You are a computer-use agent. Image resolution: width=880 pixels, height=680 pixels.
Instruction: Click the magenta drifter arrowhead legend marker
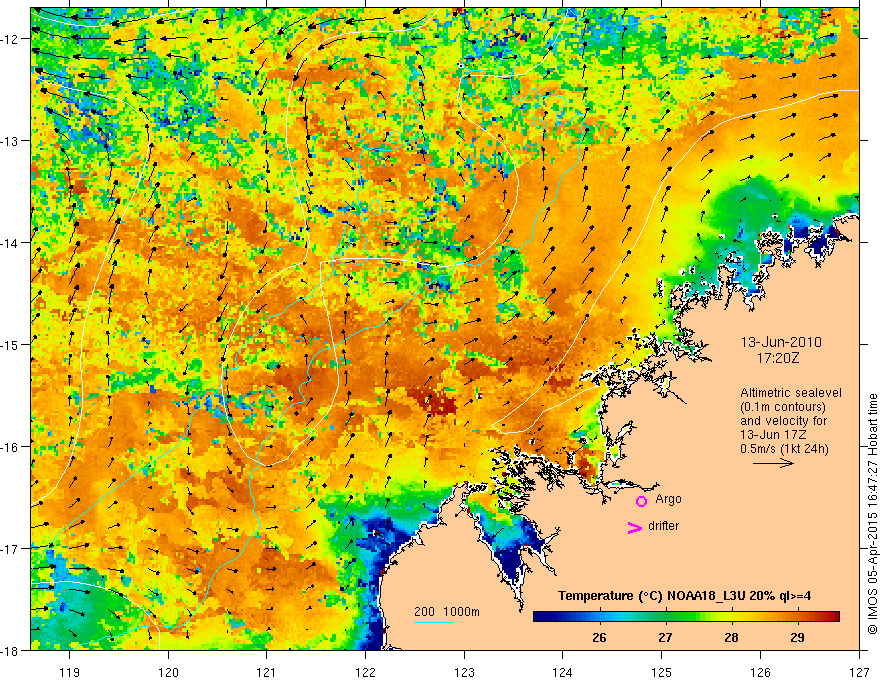pos(634,528)
